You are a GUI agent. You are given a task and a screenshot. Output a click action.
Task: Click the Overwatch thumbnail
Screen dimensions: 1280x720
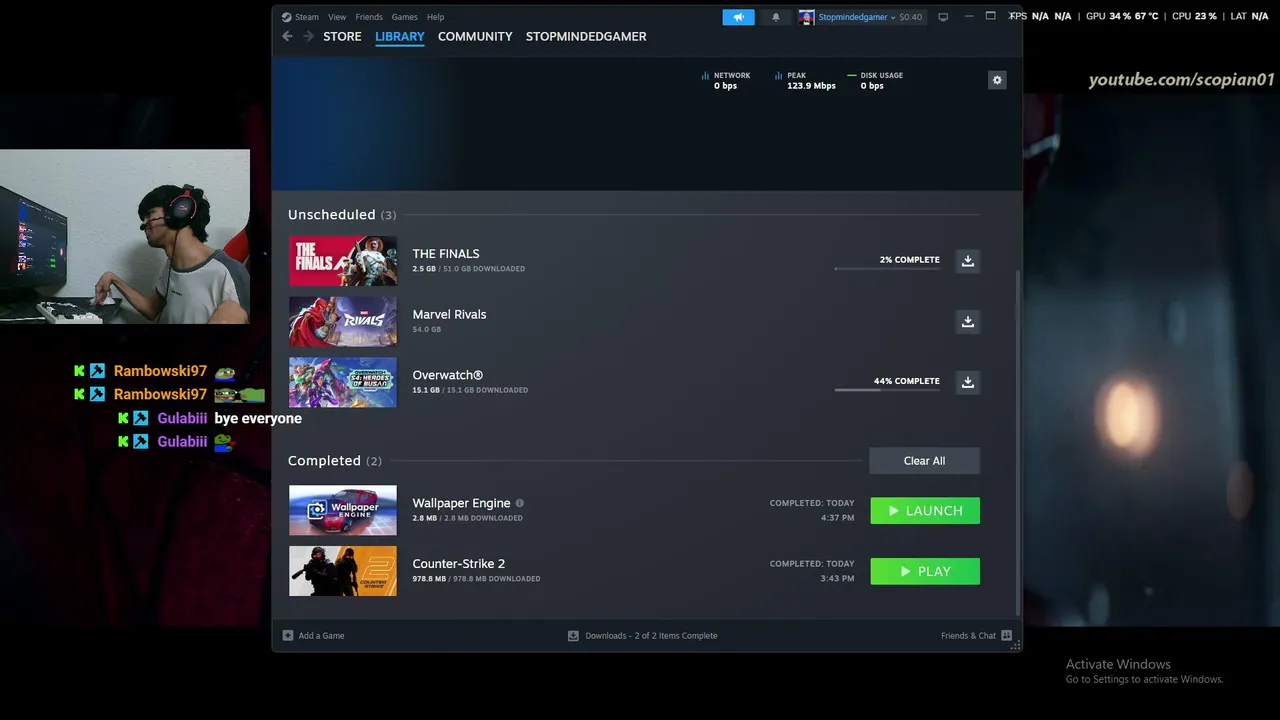pyautogui.click(x=343, y=382)
